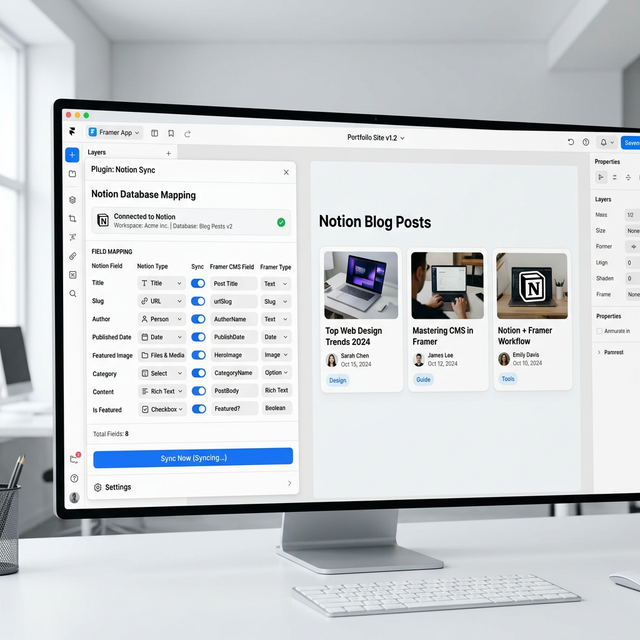Click the Guide category tag

coord(423,380)
